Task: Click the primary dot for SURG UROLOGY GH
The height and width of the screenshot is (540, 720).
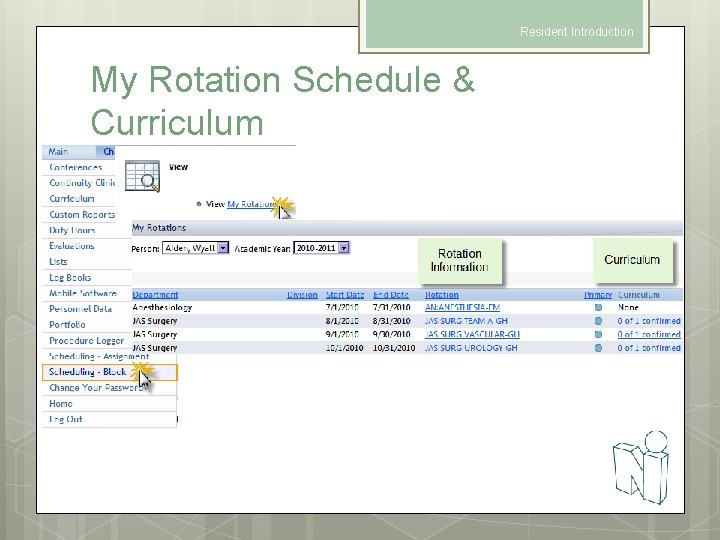Action: 598,348
